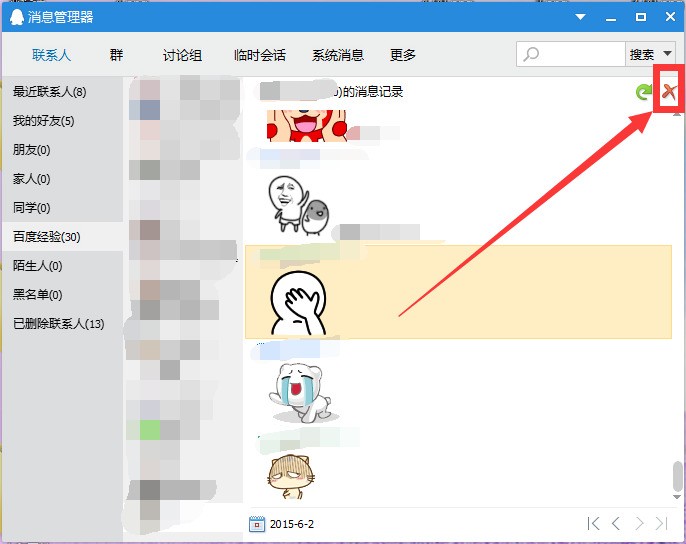This screenshot has width=686, height=544.
Task: Select 黑名单(0) group
Action: tap(62, 295)
